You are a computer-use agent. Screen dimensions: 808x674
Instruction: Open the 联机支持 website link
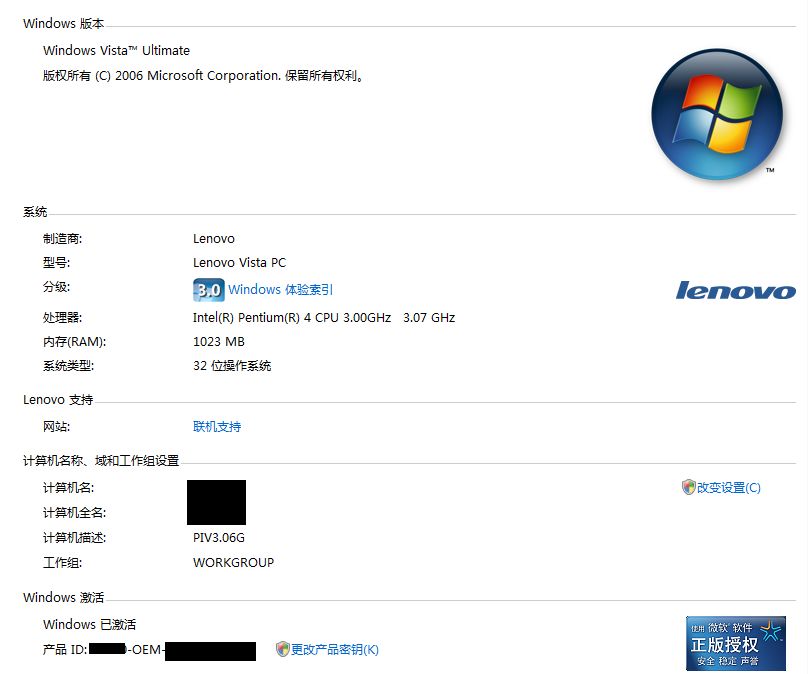(217, 427)
